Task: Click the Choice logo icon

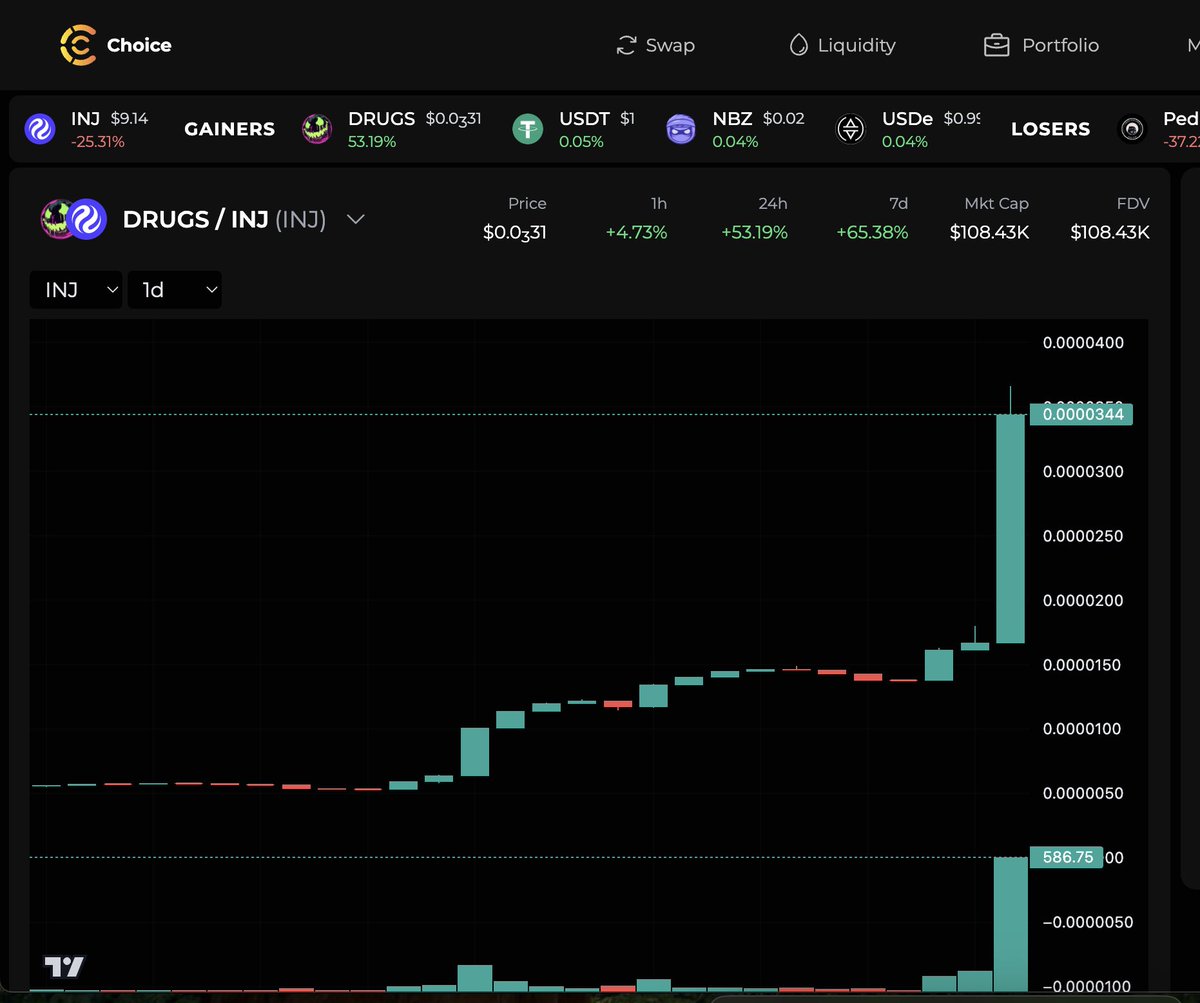Action: pyautogui.click(x=78, y=45)
